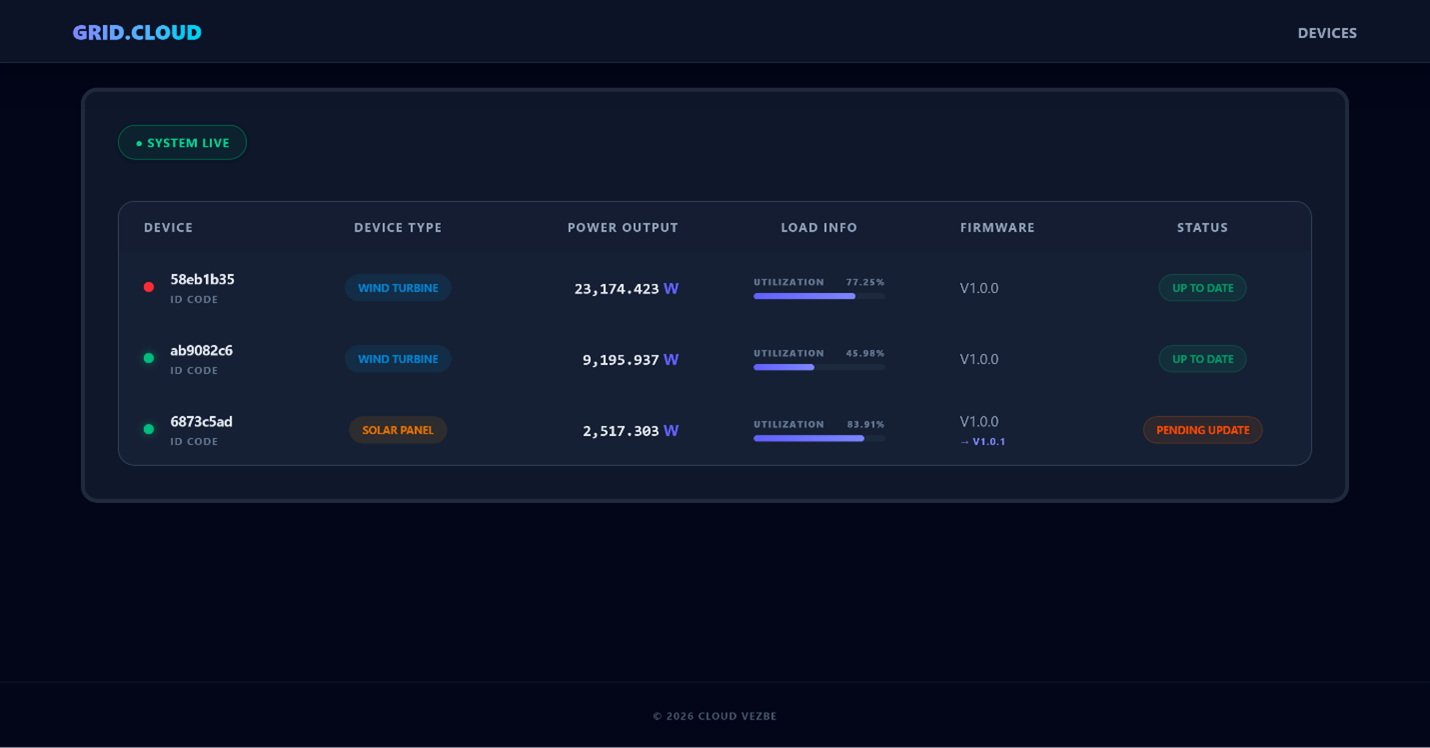Viewport: 1430px width, 748px height.
Task: Click the WIND TURBINE badge for 58eb1b35
Action: 398,287
